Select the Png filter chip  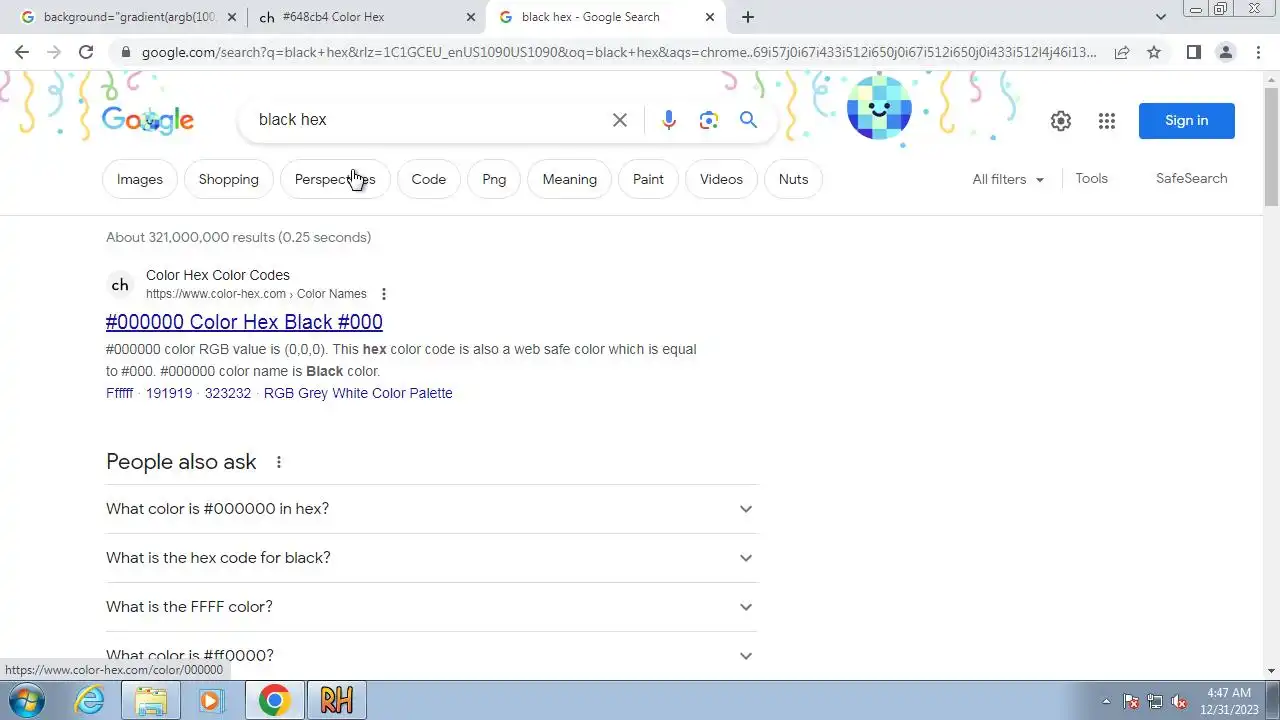(x=494, y=179)
